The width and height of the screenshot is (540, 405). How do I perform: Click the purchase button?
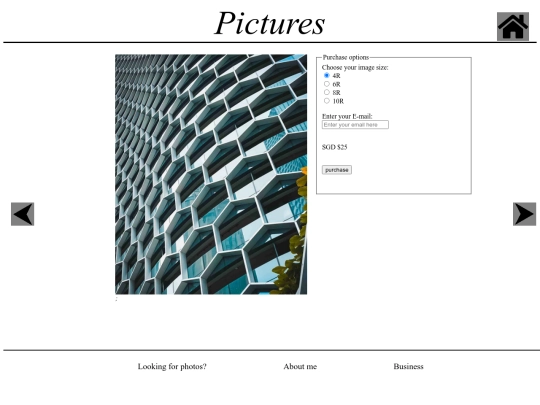pos(336,170)
